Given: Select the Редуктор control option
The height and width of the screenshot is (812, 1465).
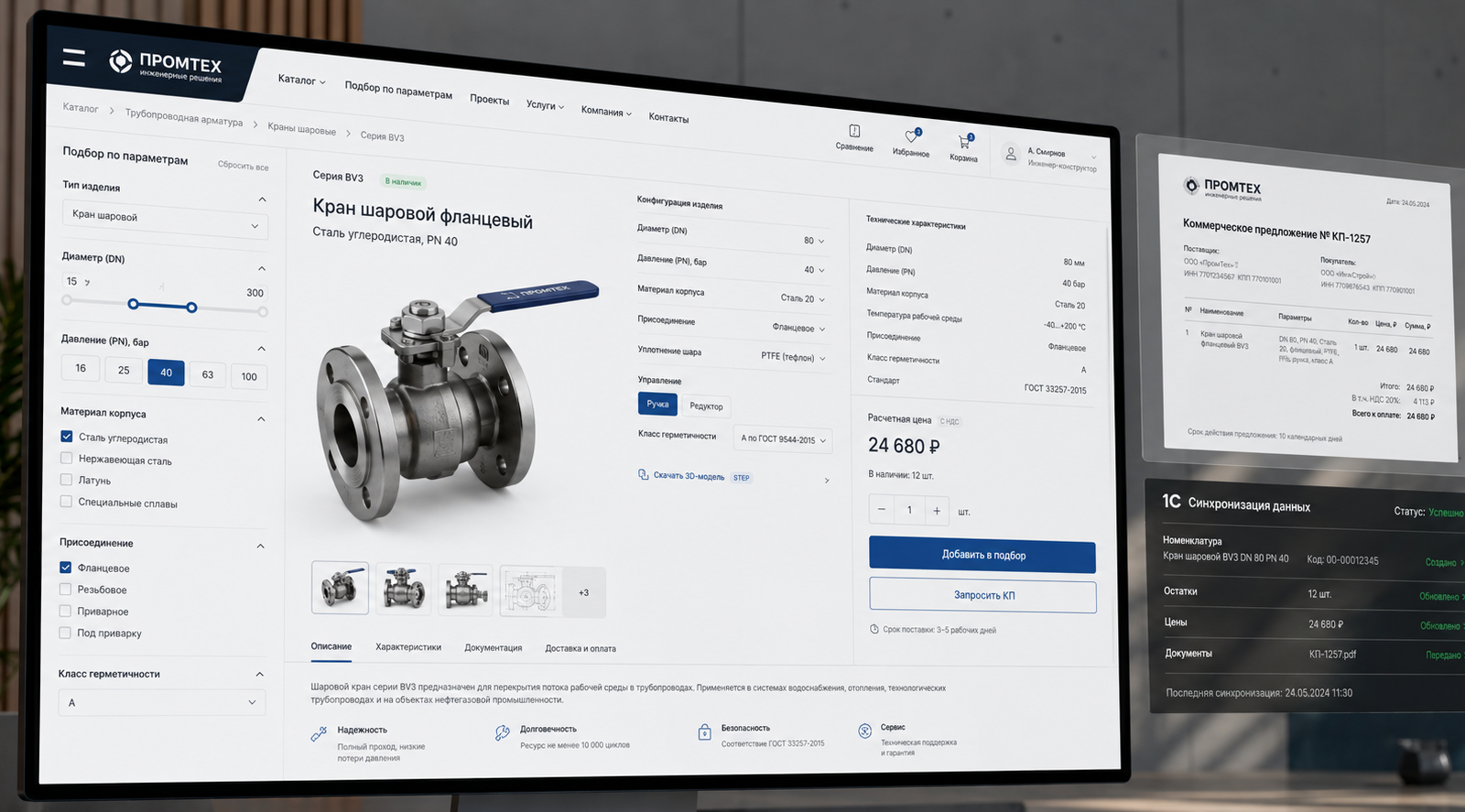Looking at the screenshot, I should pos(706,406).
